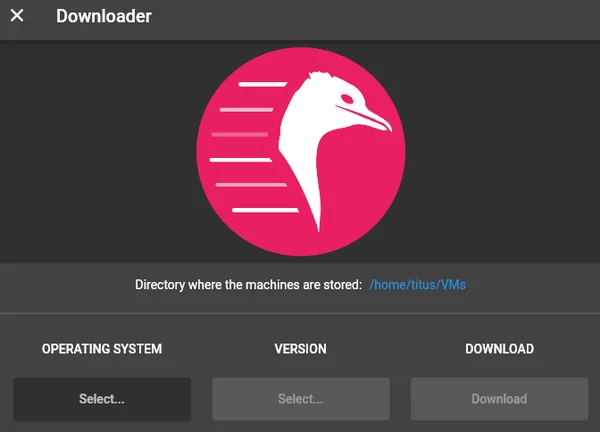Open the /home/titus/VMs directory link
Viewport: 600px width, 432px height.
click(417, 285)
